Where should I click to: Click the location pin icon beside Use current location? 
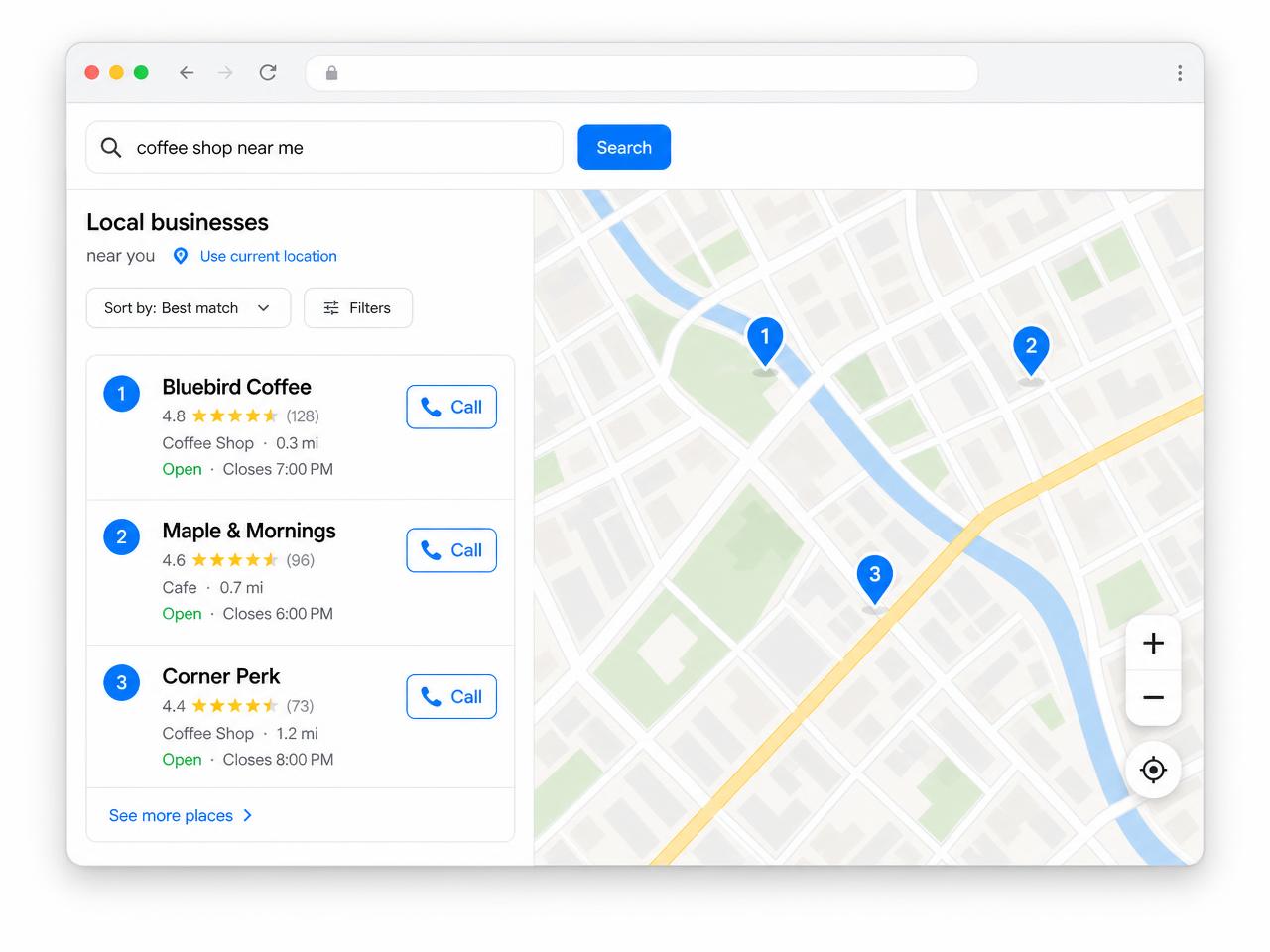point(181,256)
